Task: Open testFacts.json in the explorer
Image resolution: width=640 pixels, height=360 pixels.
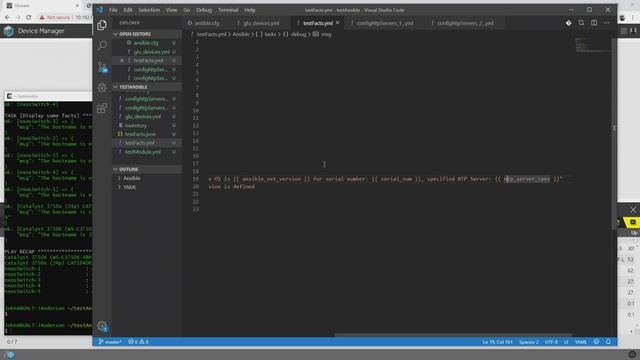Action: coord(140,134)
